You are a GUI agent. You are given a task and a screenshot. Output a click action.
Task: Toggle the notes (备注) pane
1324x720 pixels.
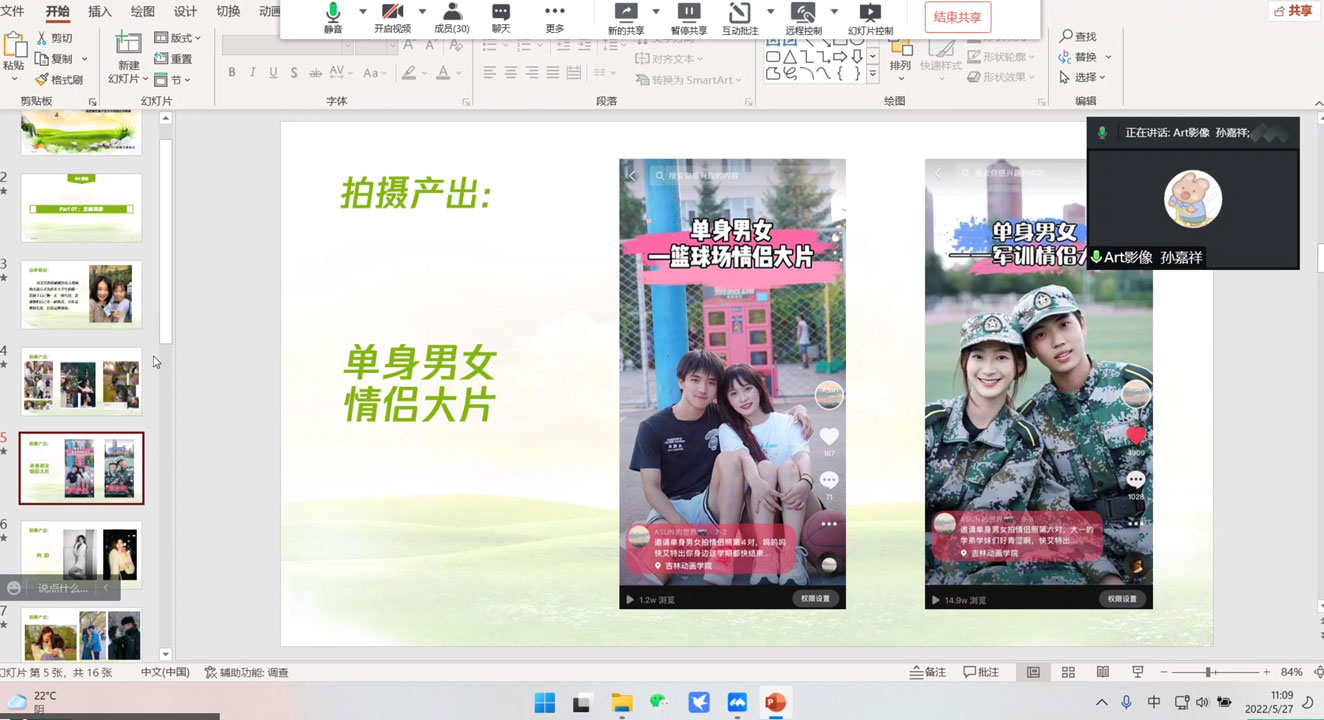pos(928,672)
